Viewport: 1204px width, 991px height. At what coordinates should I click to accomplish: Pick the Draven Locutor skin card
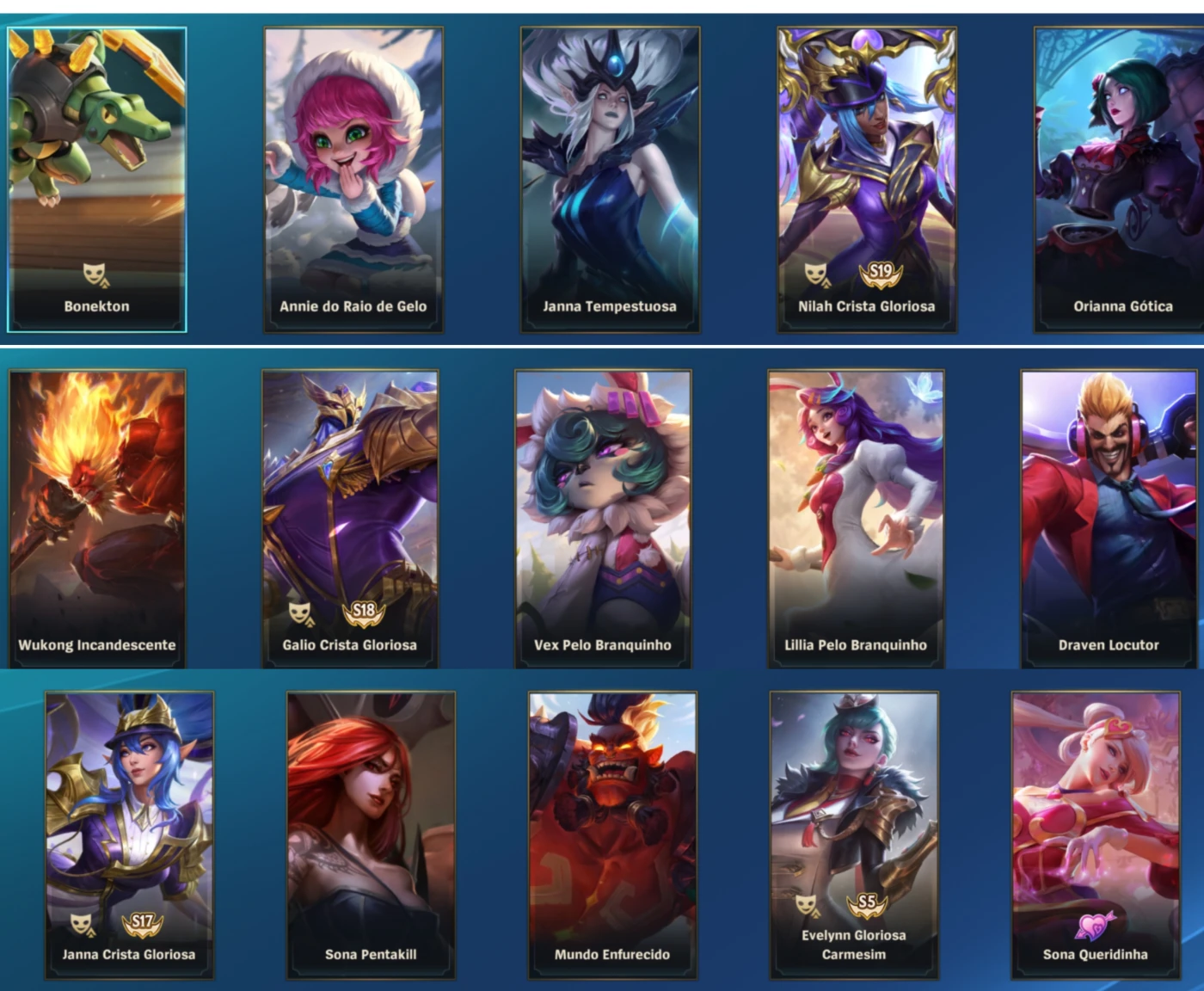1109,519
